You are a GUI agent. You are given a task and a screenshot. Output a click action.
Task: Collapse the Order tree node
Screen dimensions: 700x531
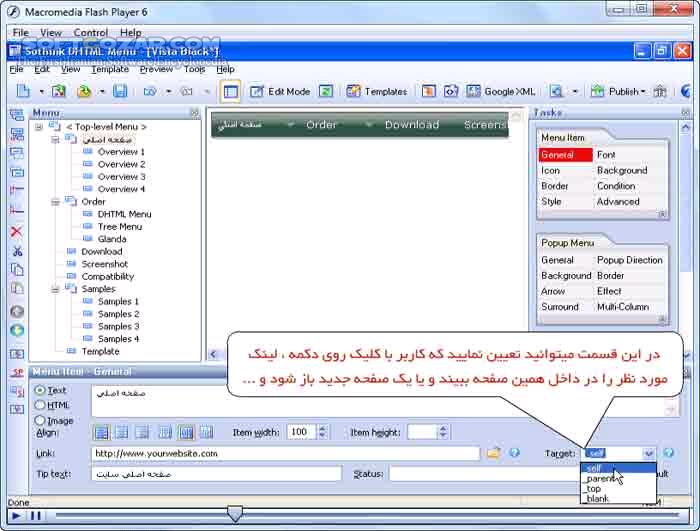point(55,202)
